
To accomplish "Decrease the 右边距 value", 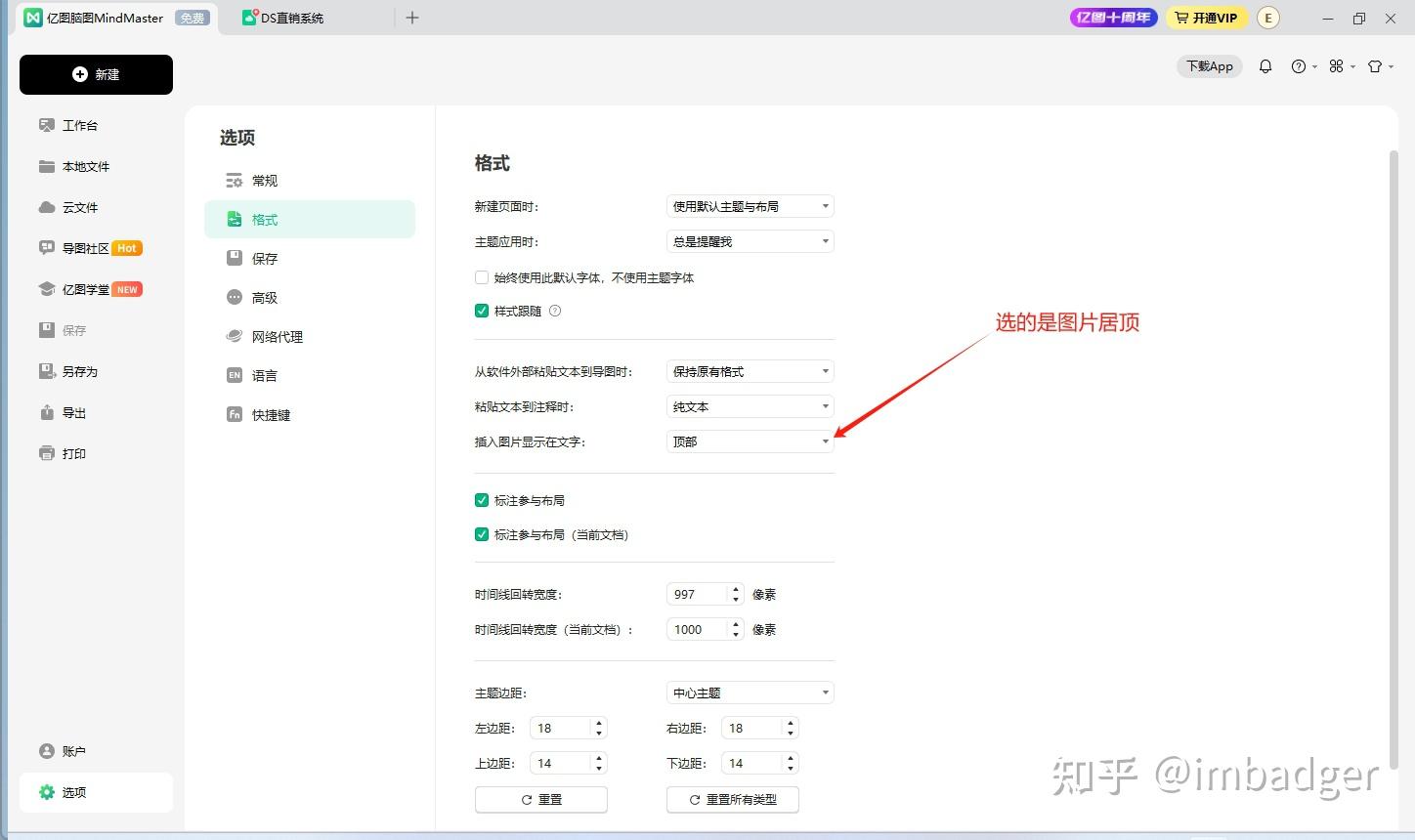I will click(791, 734).
